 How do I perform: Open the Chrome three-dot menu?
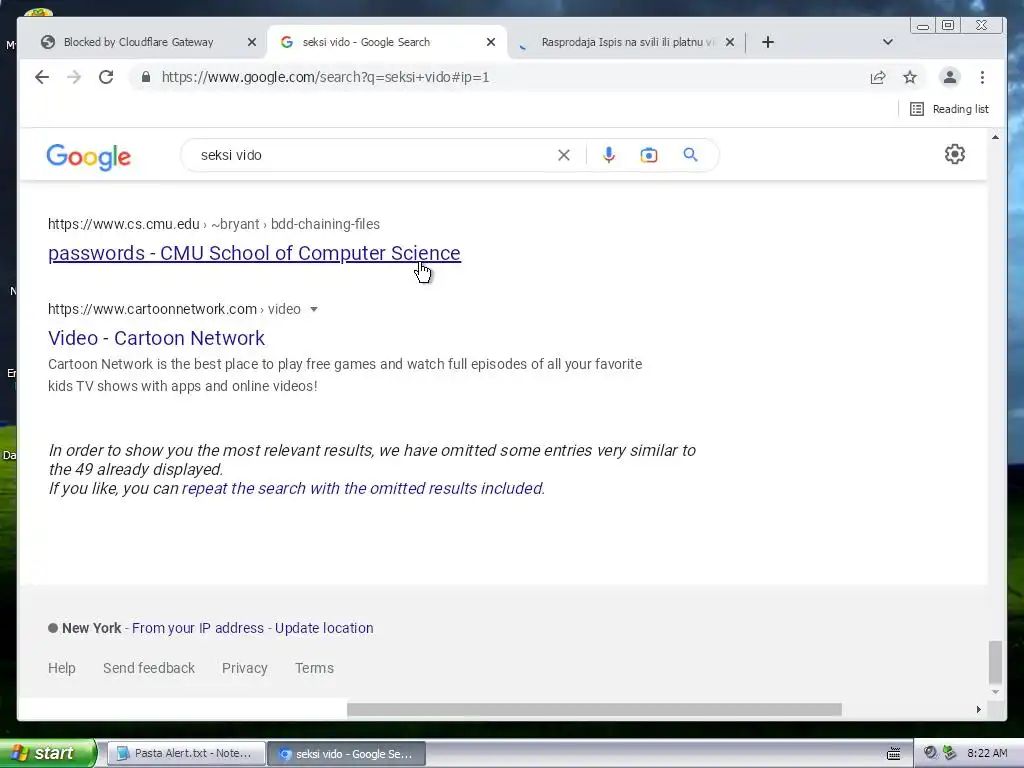coord(982,77)
